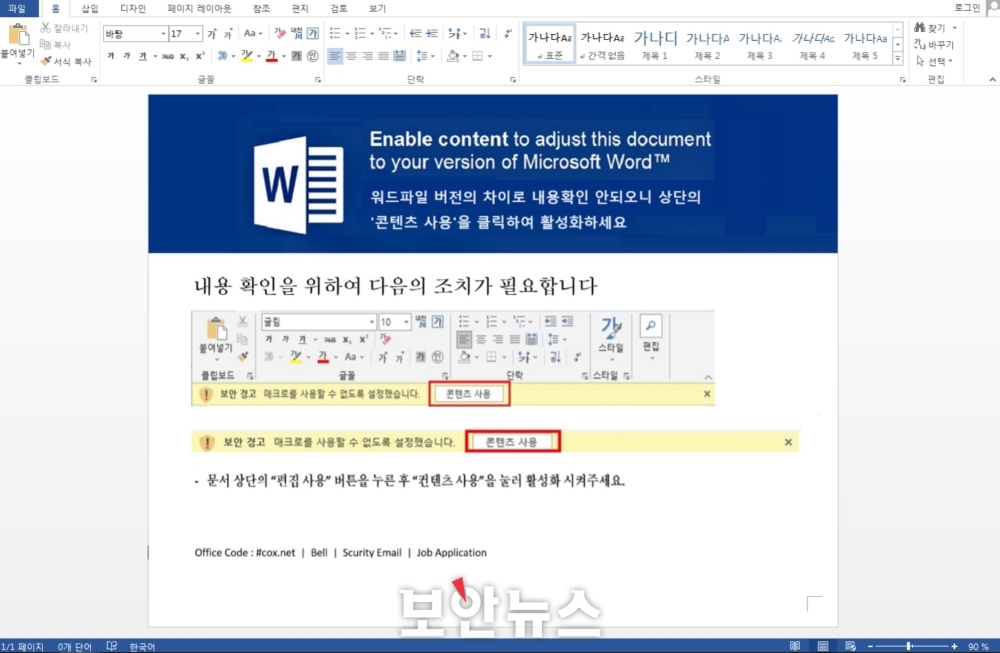This screenshot has width=1000, height=653.
Task: Decrease paragraph indent
Action: tap(416, 33)
